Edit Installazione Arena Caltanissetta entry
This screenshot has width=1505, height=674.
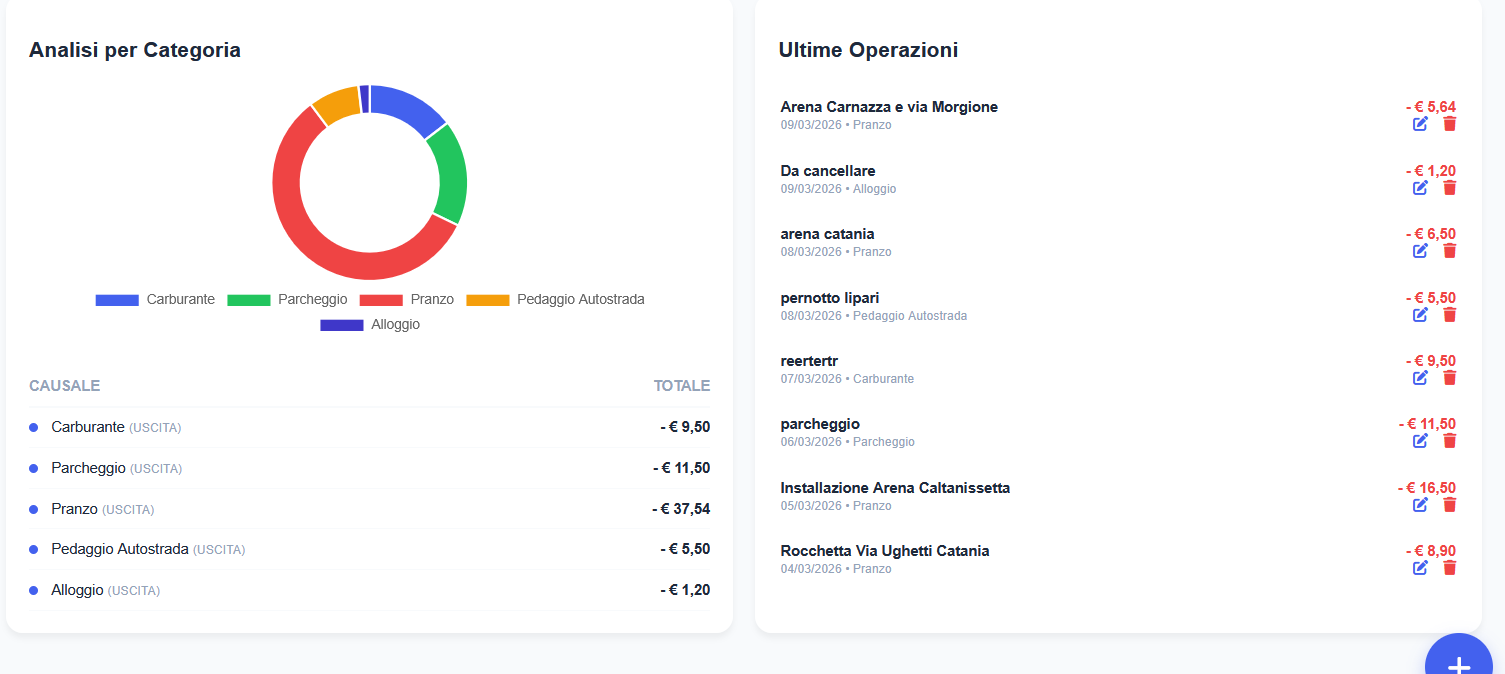click(x=1420, y=505)
